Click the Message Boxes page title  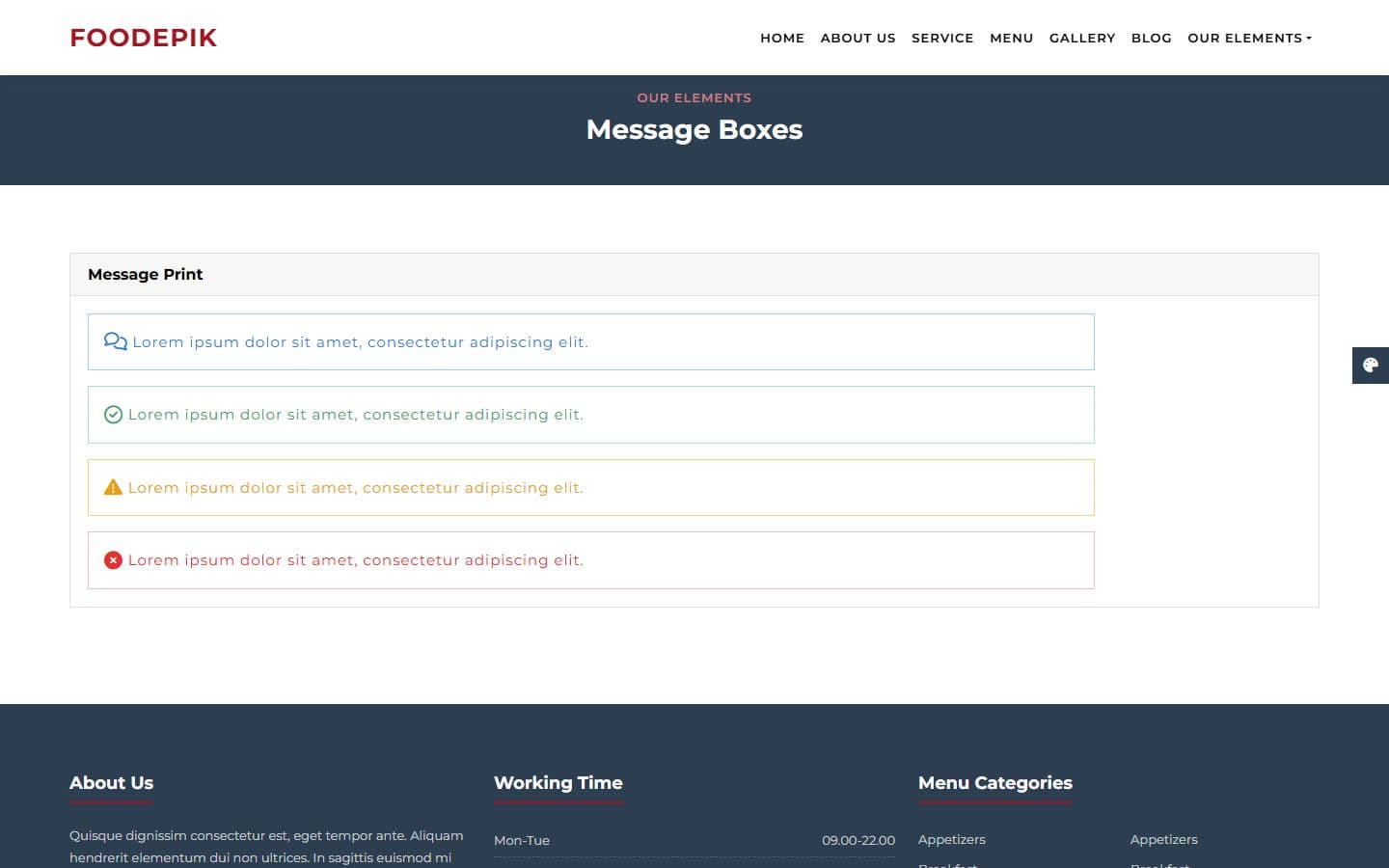click(x=694, y=129)
